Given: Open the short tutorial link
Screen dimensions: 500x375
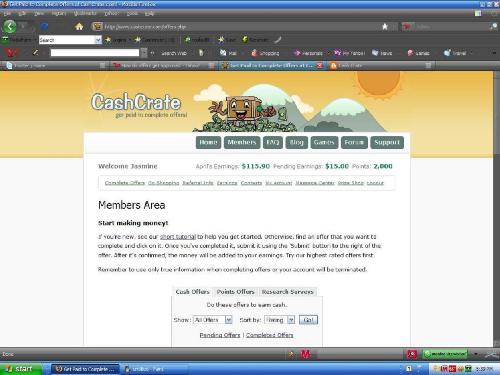Looking at the screenshot, I should pyautogui.click(x=178, y=237).
